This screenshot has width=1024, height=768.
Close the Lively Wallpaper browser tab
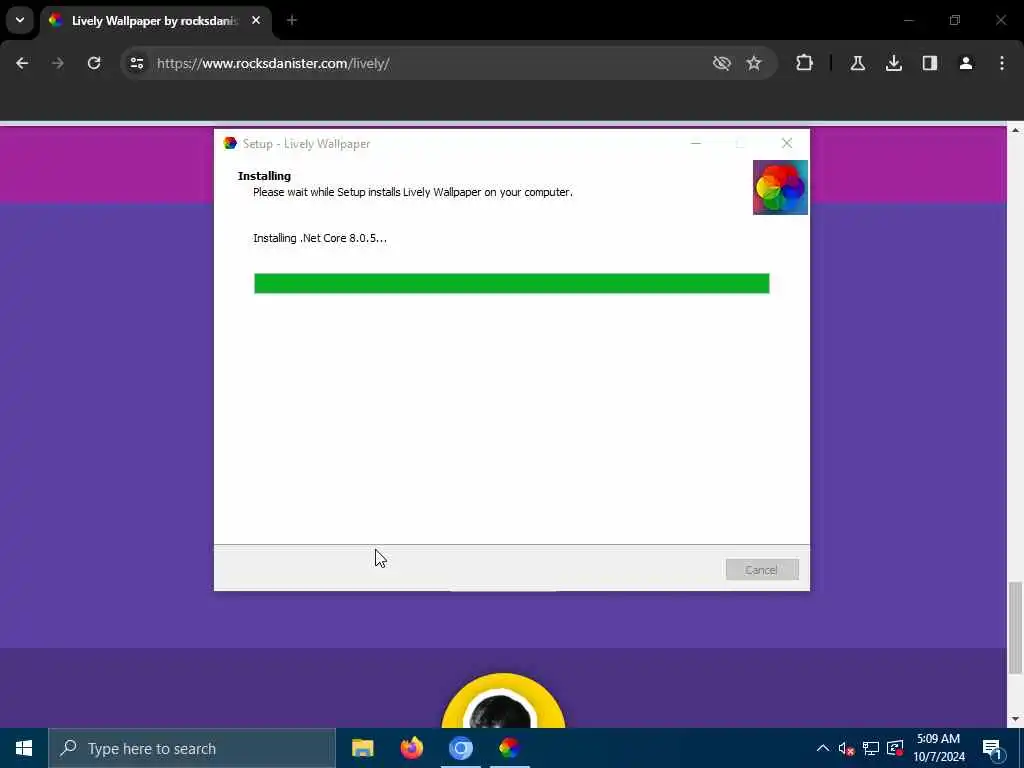click(256, 21)
